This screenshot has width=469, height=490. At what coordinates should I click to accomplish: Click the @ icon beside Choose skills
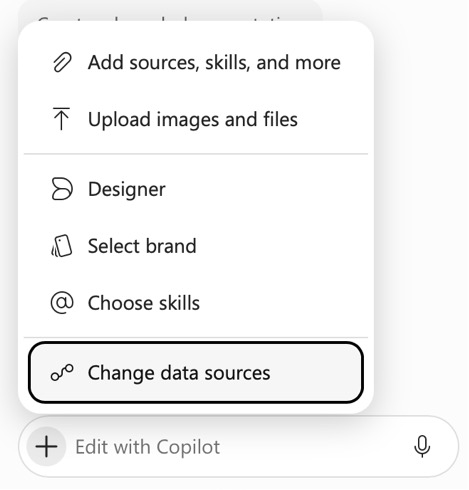click(62, 303)
